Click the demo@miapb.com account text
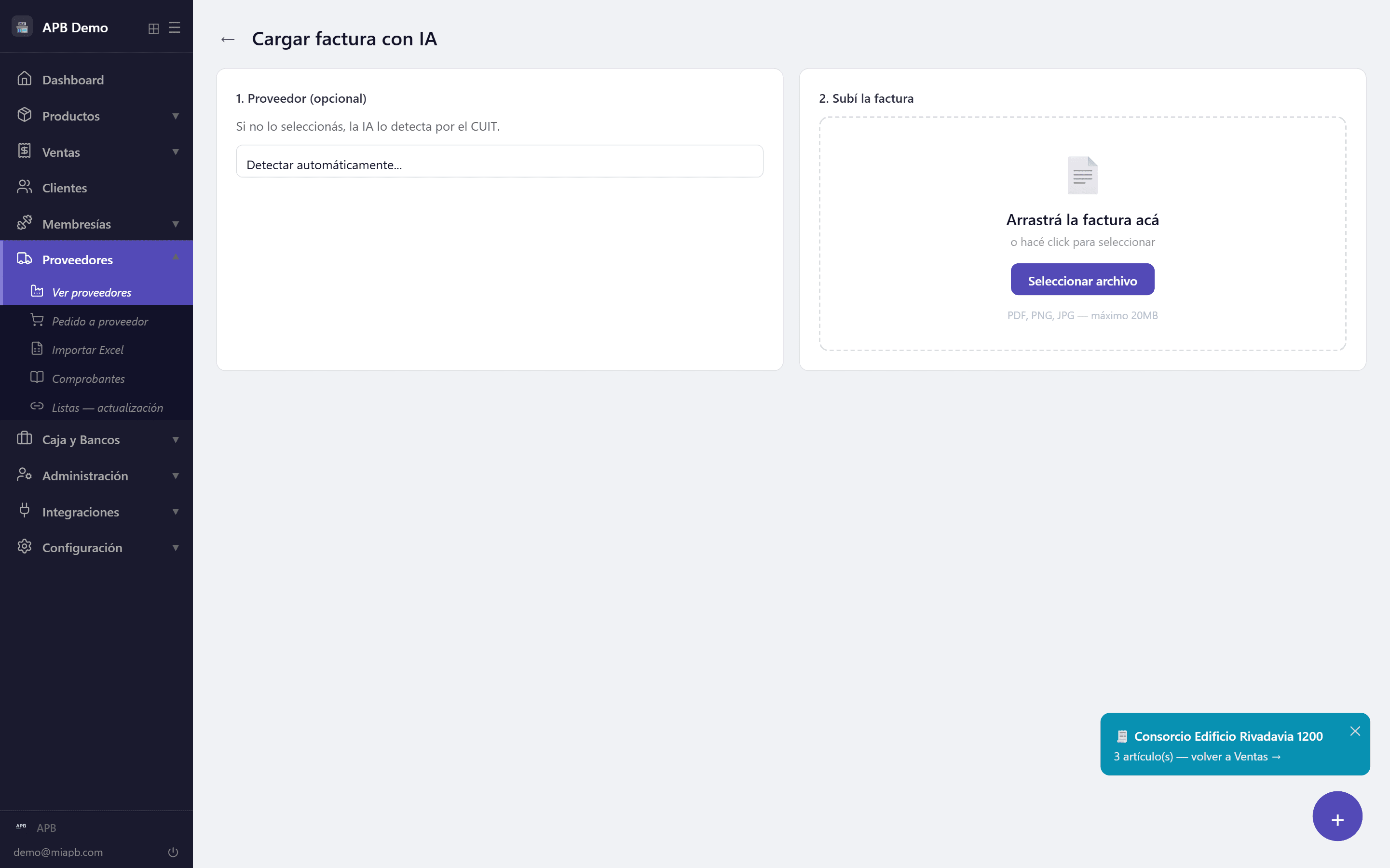This screenshot has width=1390, height=868. tap(58, 852)
